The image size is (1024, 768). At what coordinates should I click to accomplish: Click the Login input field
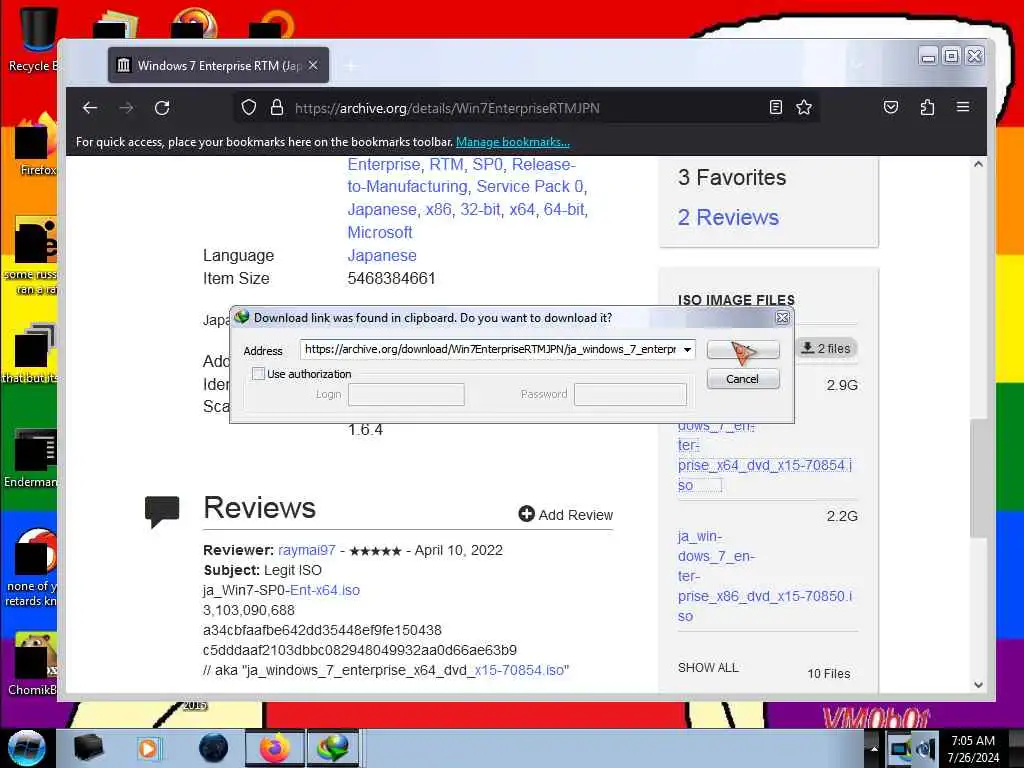click(x=406, y=394)
